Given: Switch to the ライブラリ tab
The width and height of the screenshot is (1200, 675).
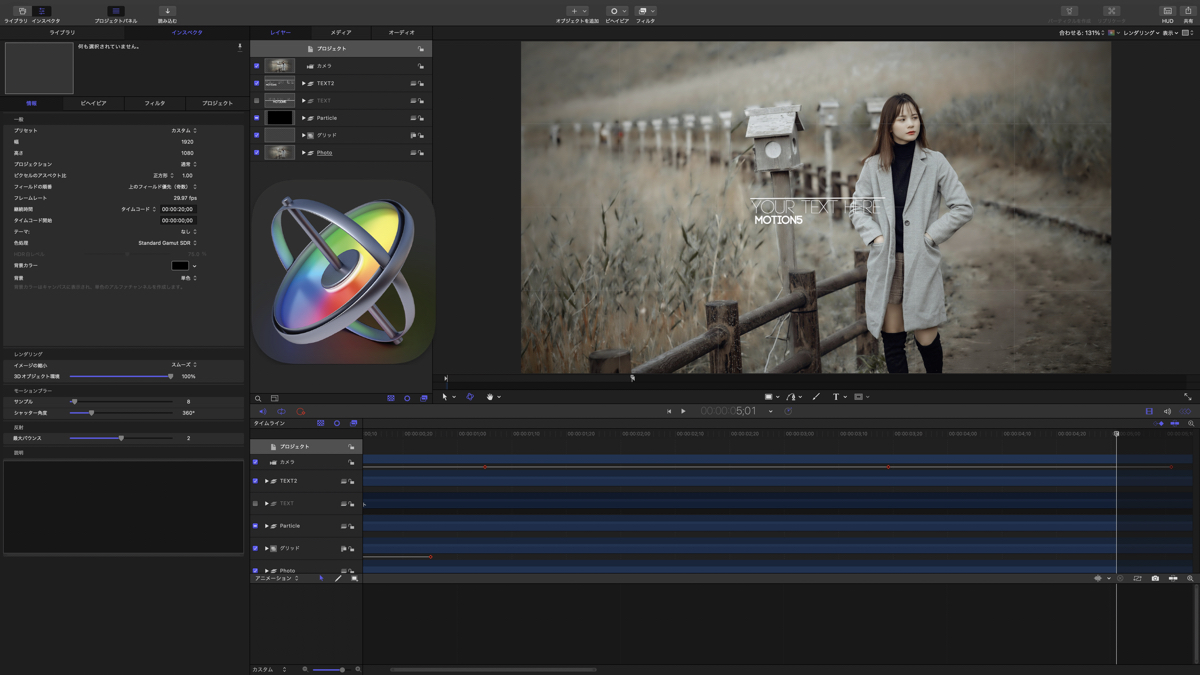Looking at the screenshot, I should (x=62, y=33).
